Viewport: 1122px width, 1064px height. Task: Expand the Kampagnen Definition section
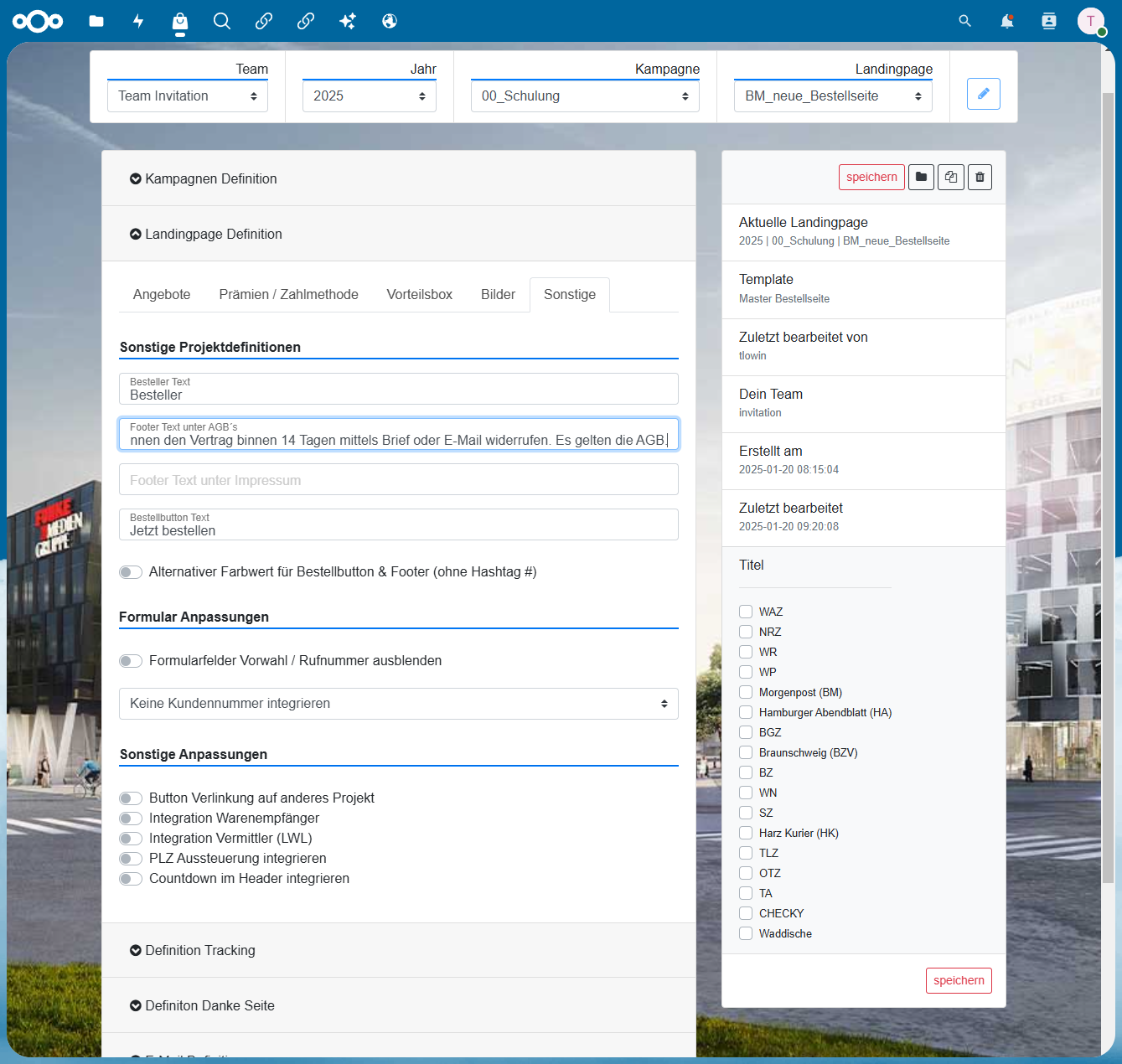click(x=399, y=178)
